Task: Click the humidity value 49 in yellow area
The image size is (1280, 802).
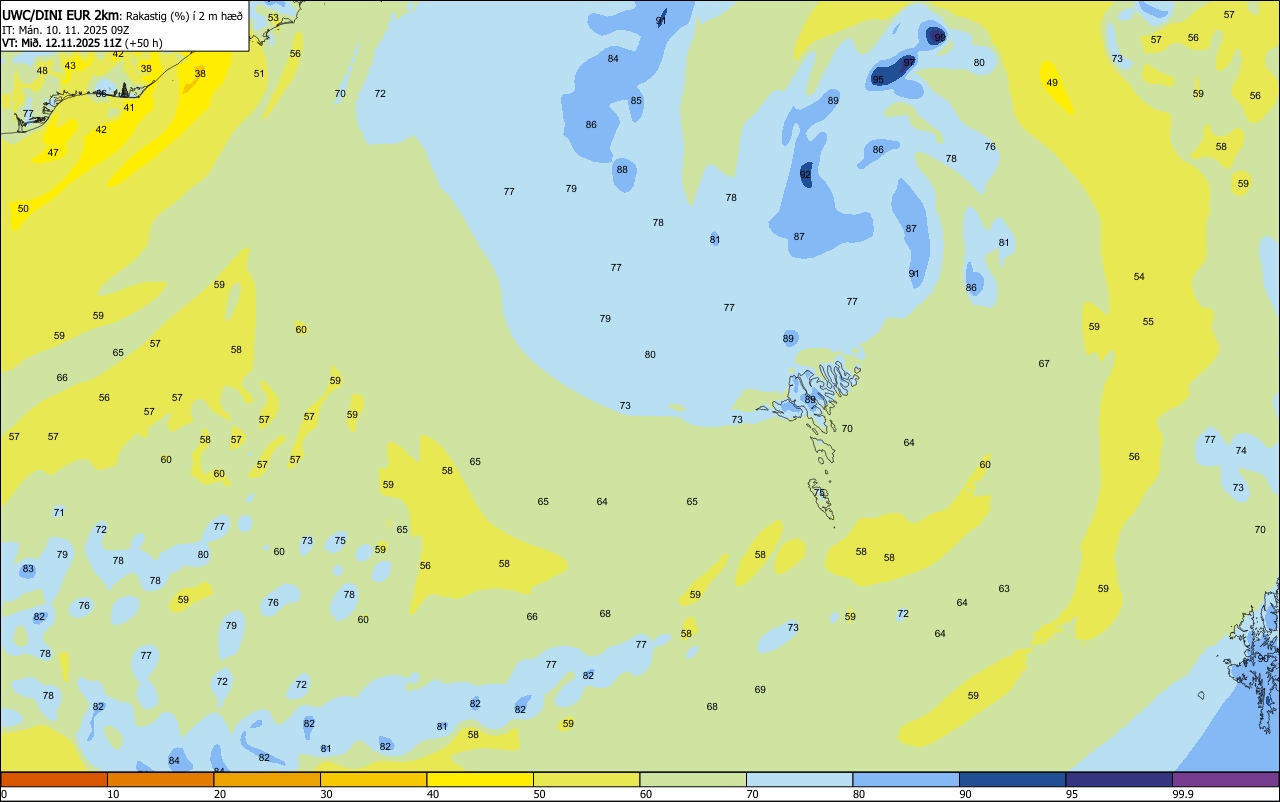Action: point(1052,83)
